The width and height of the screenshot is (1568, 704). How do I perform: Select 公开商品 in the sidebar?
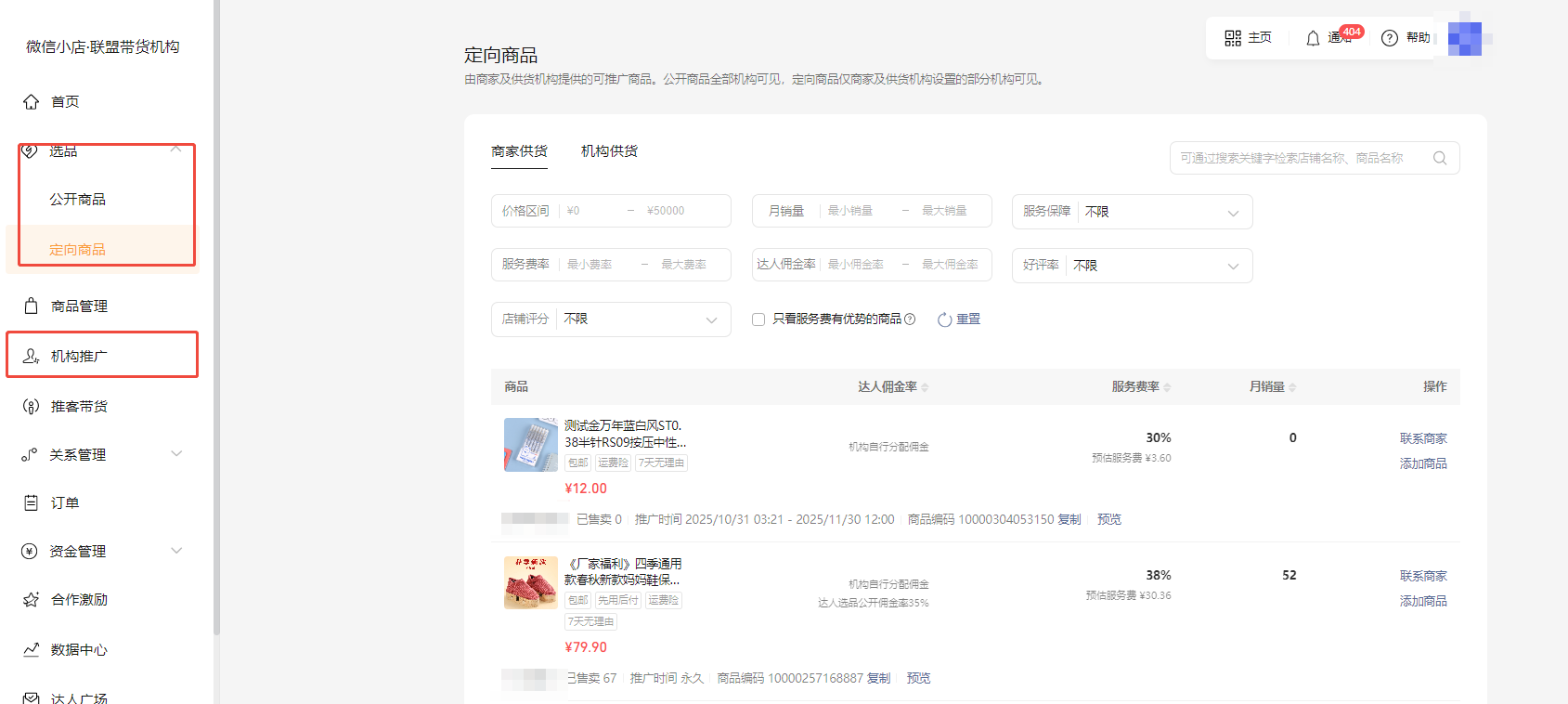pyautogui.click(x=78, y=200)
